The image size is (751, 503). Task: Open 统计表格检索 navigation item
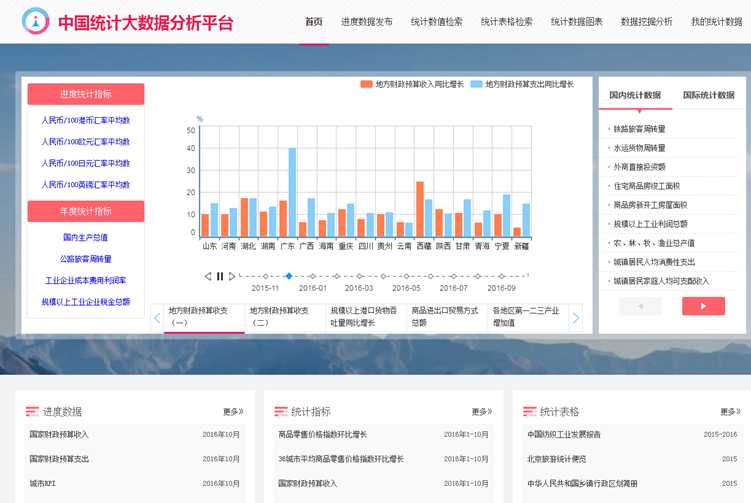pyautogui.click(x=507, y=22)
